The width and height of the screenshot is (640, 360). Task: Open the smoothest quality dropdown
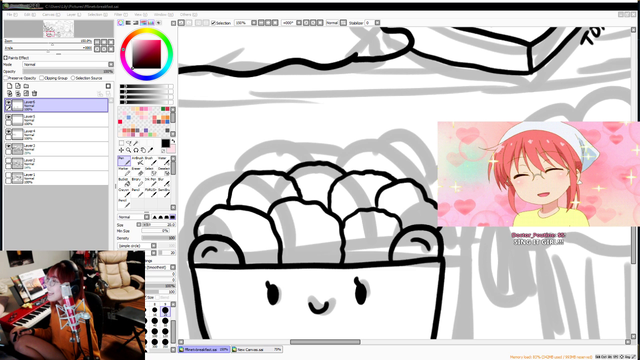pos(173,267)
